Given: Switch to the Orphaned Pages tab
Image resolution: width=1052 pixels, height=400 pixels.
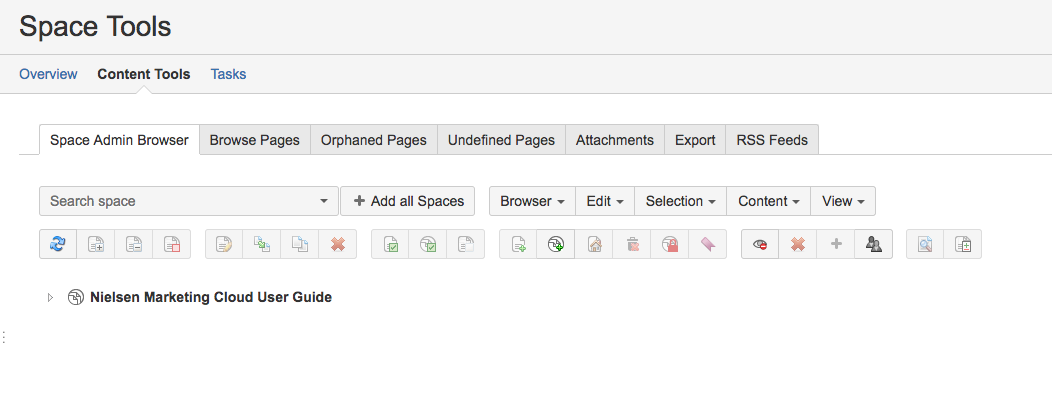Looking at the screenshot, I should tap(374, 140).
